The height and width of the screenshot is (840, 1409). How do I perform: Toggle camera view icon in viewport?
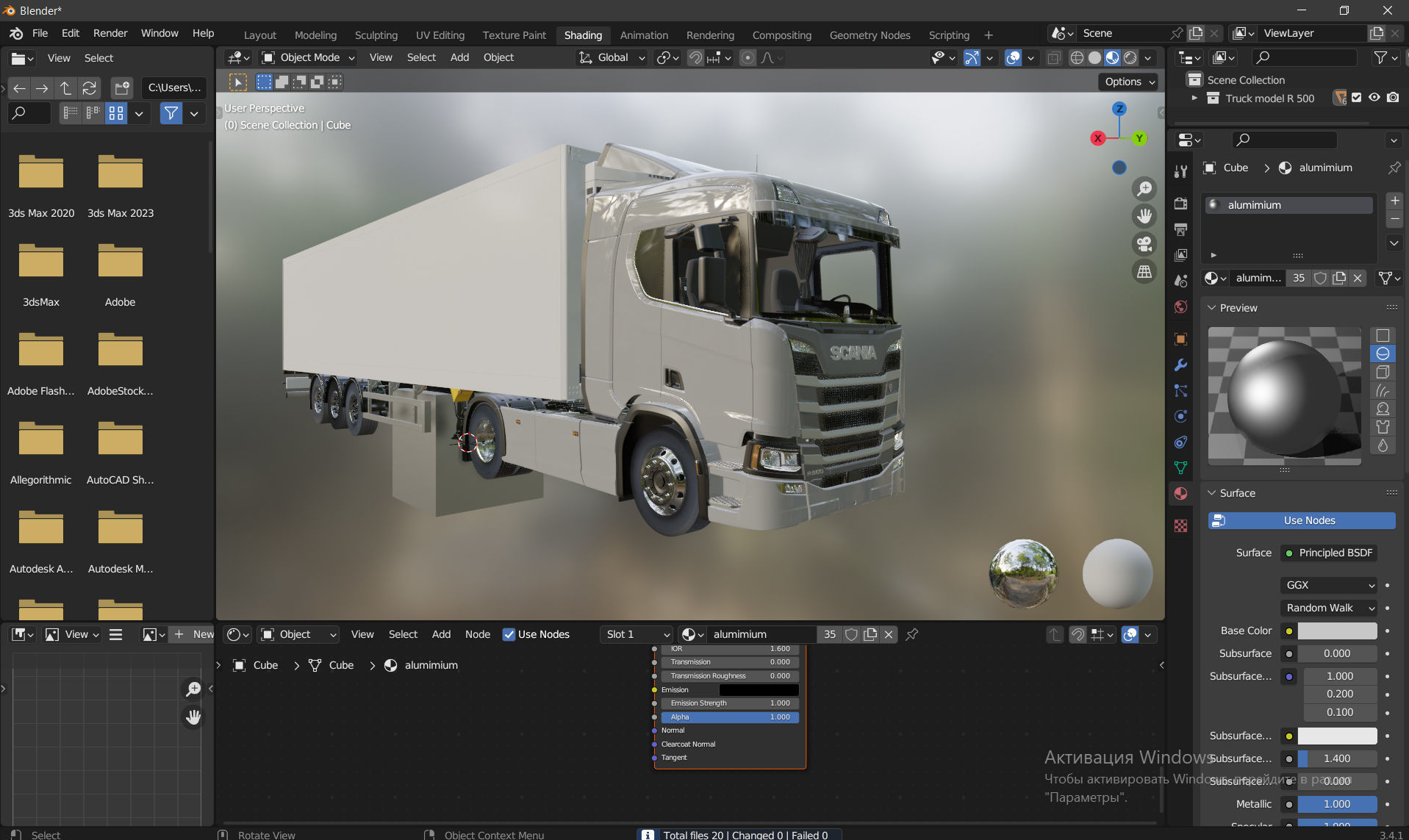point(1144,244)
